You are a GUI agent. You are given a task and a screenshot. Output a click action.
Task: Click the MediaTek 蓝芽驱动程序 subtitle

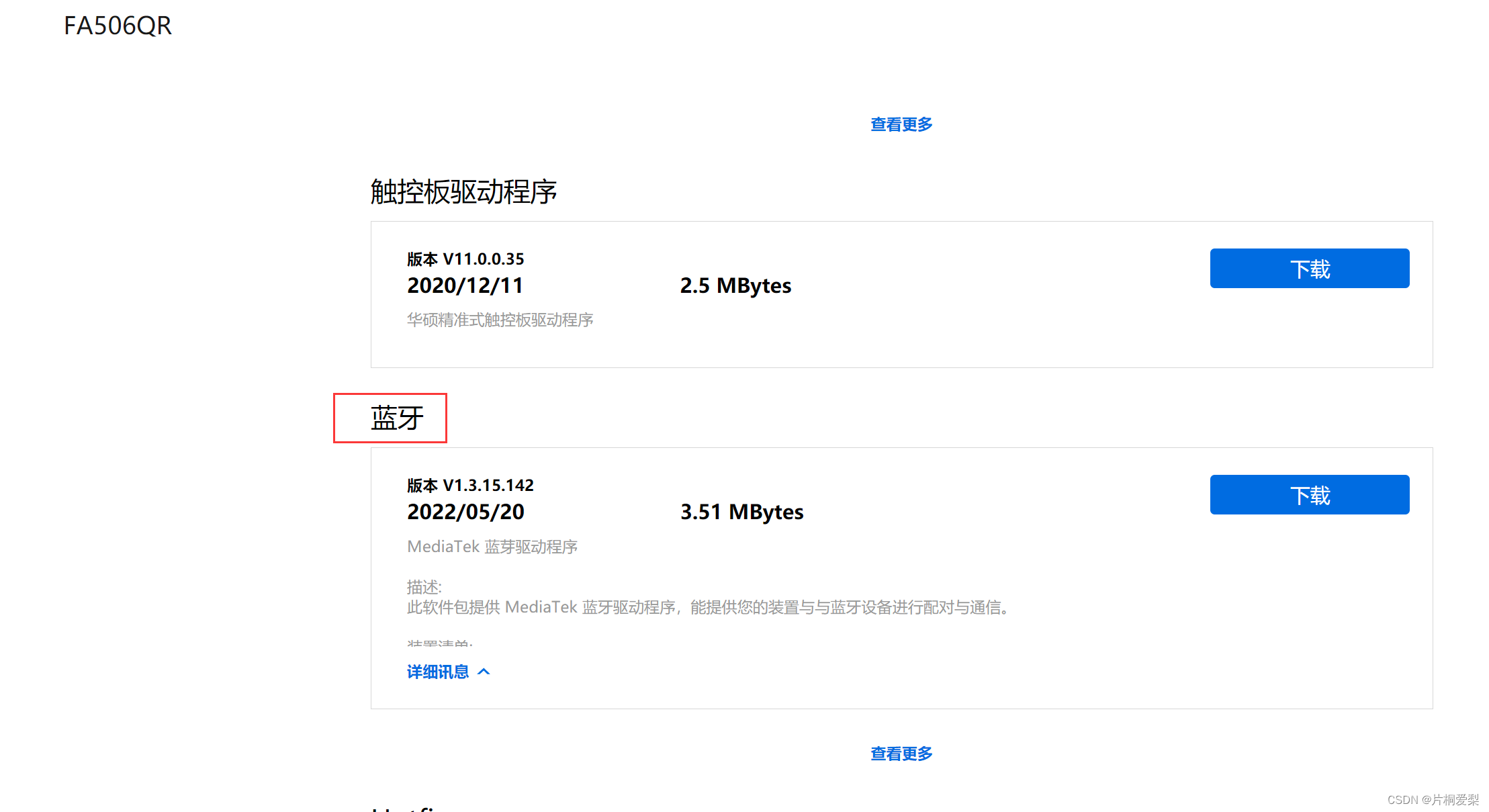coord(492,547)
